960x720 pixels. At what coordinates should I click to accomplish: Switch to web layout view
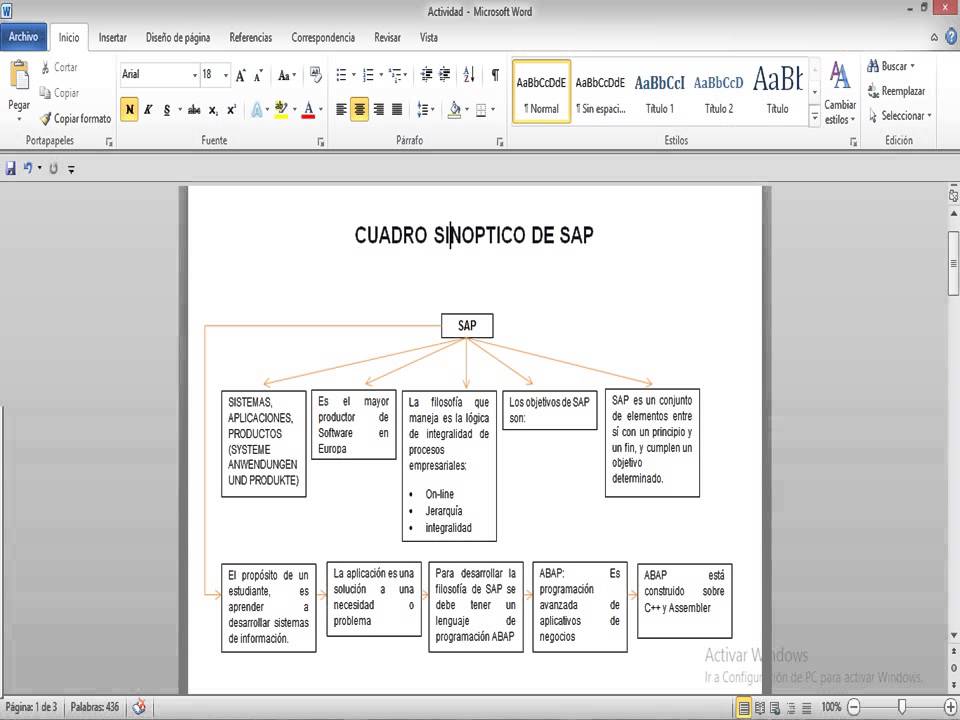(x=775, y=708)
